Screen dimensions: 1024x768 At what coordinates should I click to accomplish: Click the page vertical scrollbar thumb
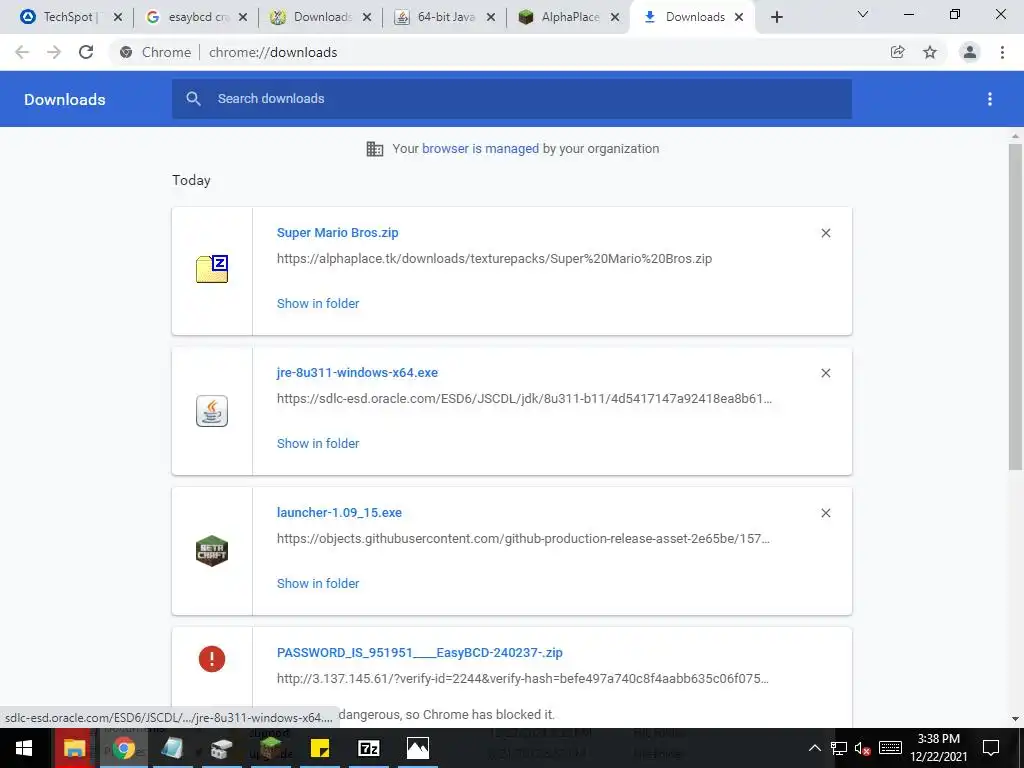tap(1015, 307)
